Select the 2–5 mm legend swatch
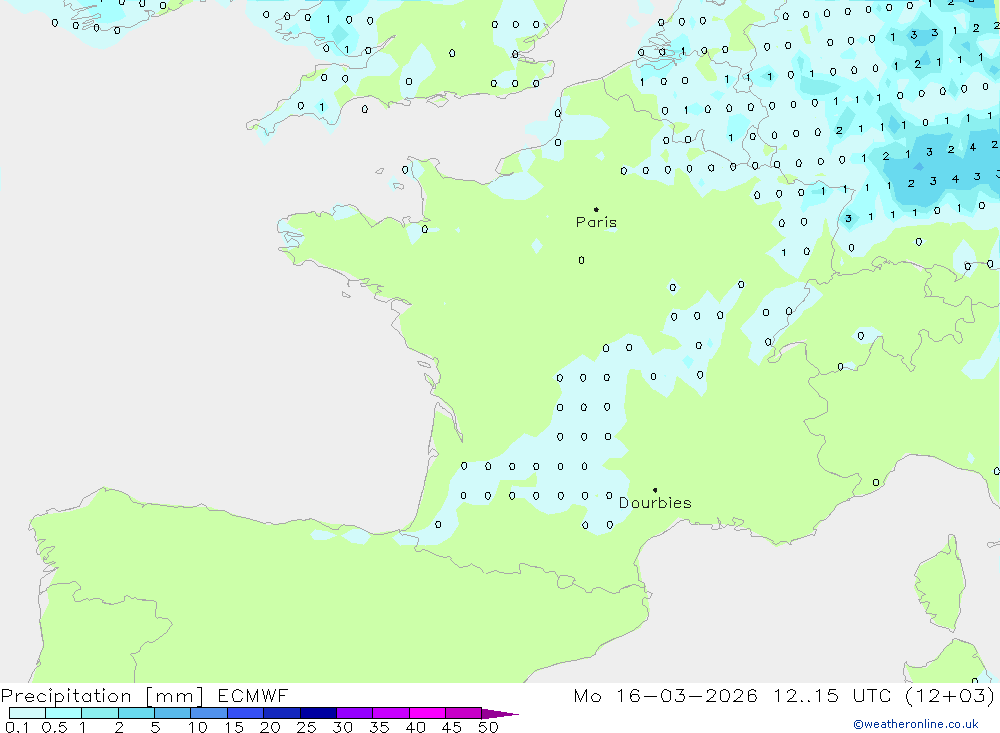The height and width of the screenshot is (733, 1000). click(x=136, y=713)
